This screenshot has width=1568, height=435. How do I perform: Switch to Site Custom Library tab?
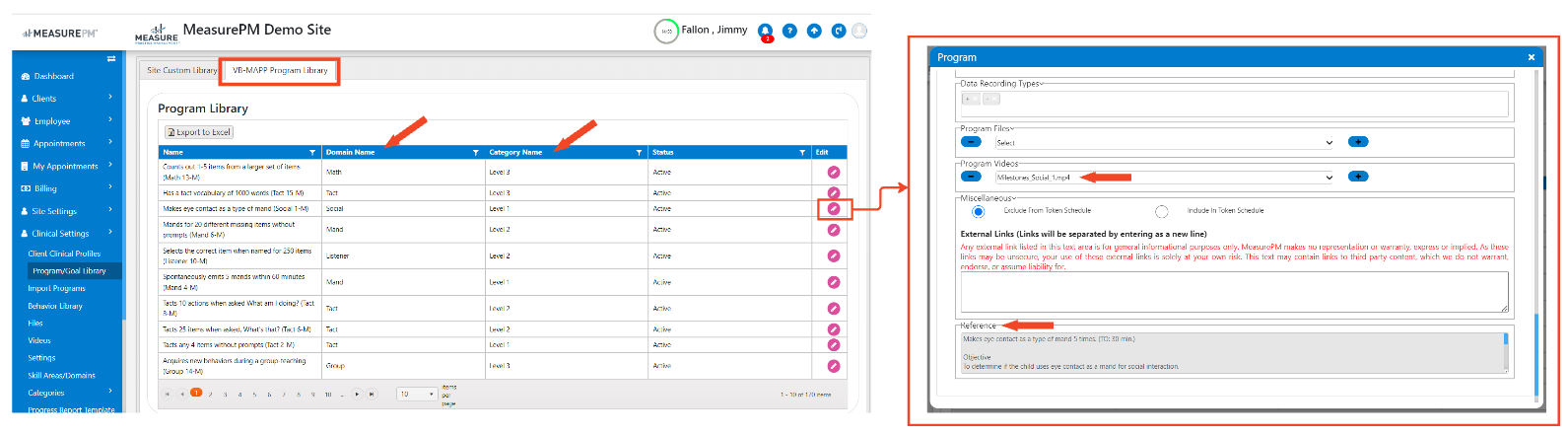(181, 70)
